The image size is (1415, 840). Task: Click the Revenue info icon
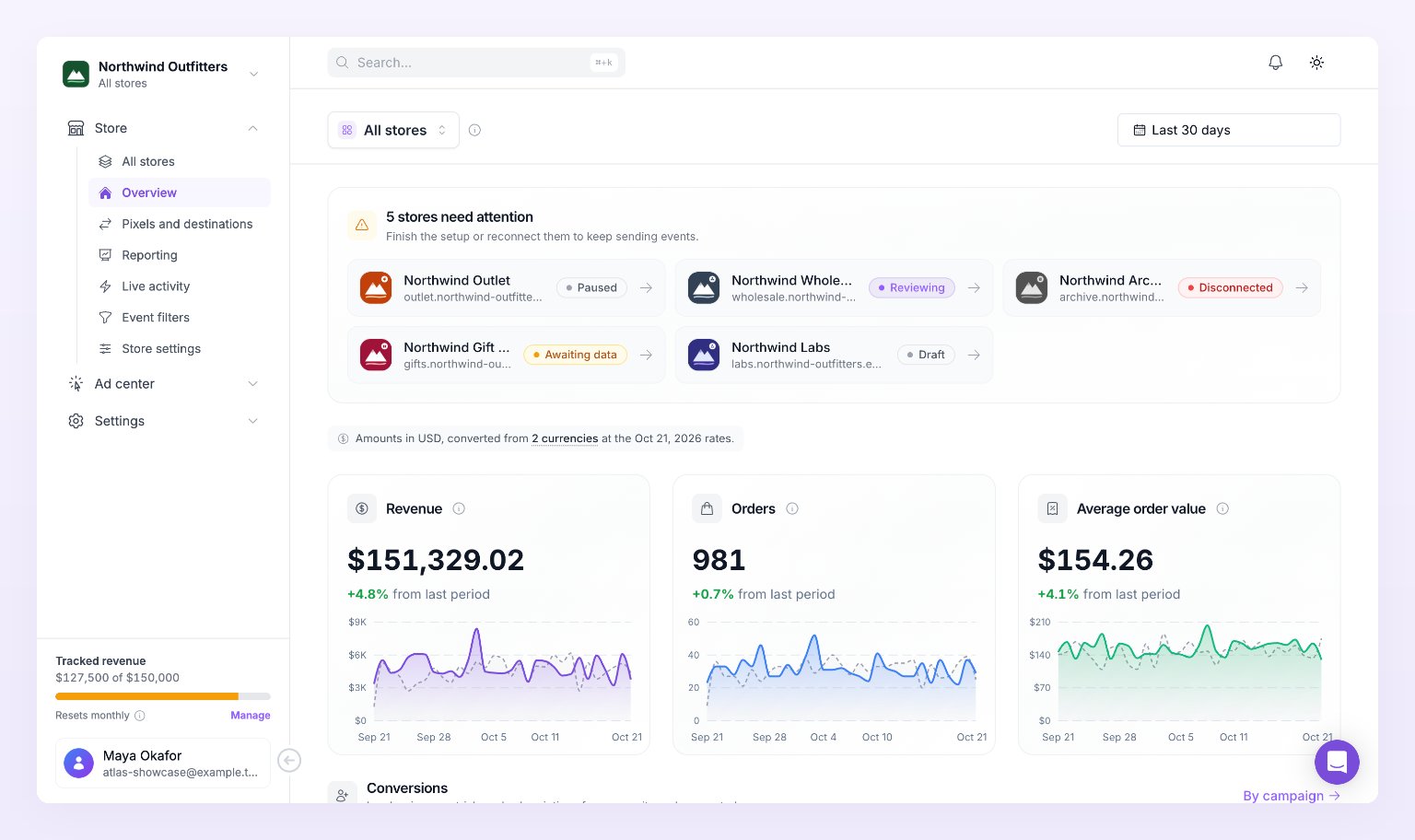pos(459,508)
